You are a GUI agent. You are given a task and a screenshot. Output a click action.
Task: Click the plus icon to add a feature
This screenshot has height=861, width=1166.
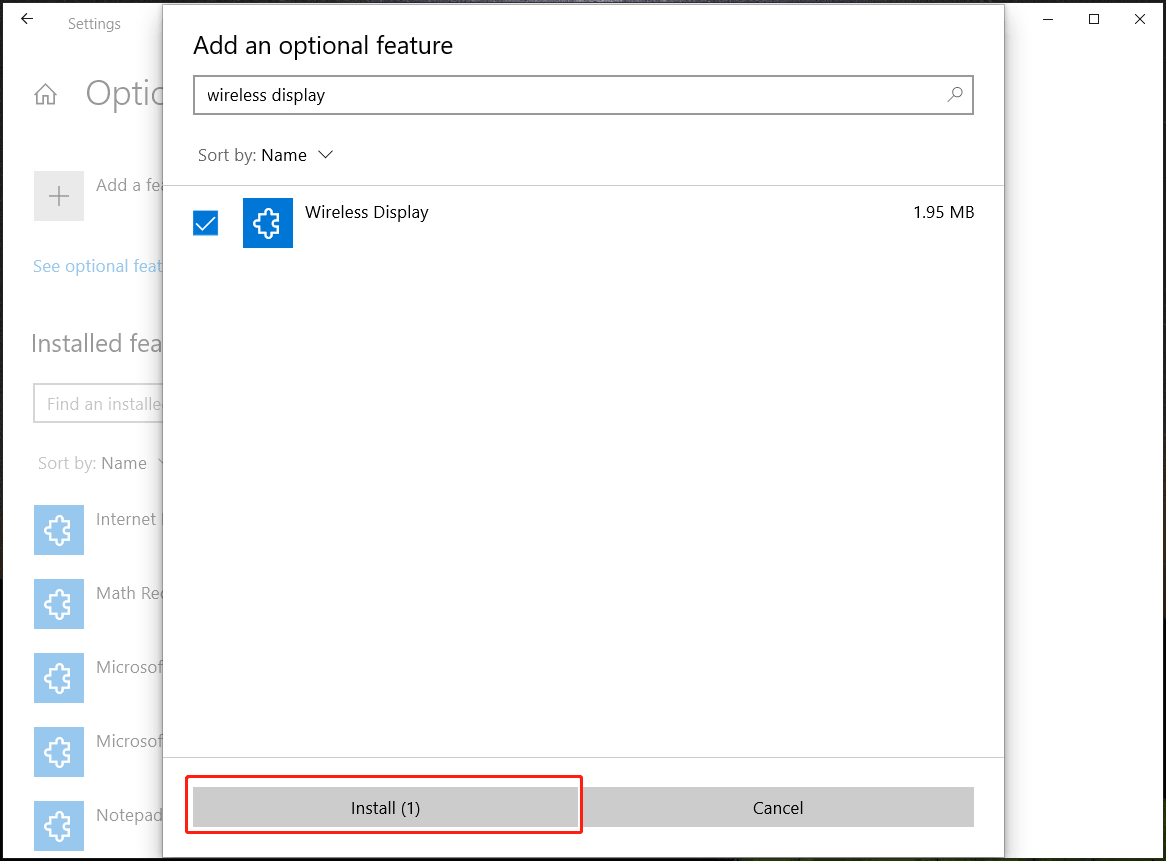tap(58, 196)
